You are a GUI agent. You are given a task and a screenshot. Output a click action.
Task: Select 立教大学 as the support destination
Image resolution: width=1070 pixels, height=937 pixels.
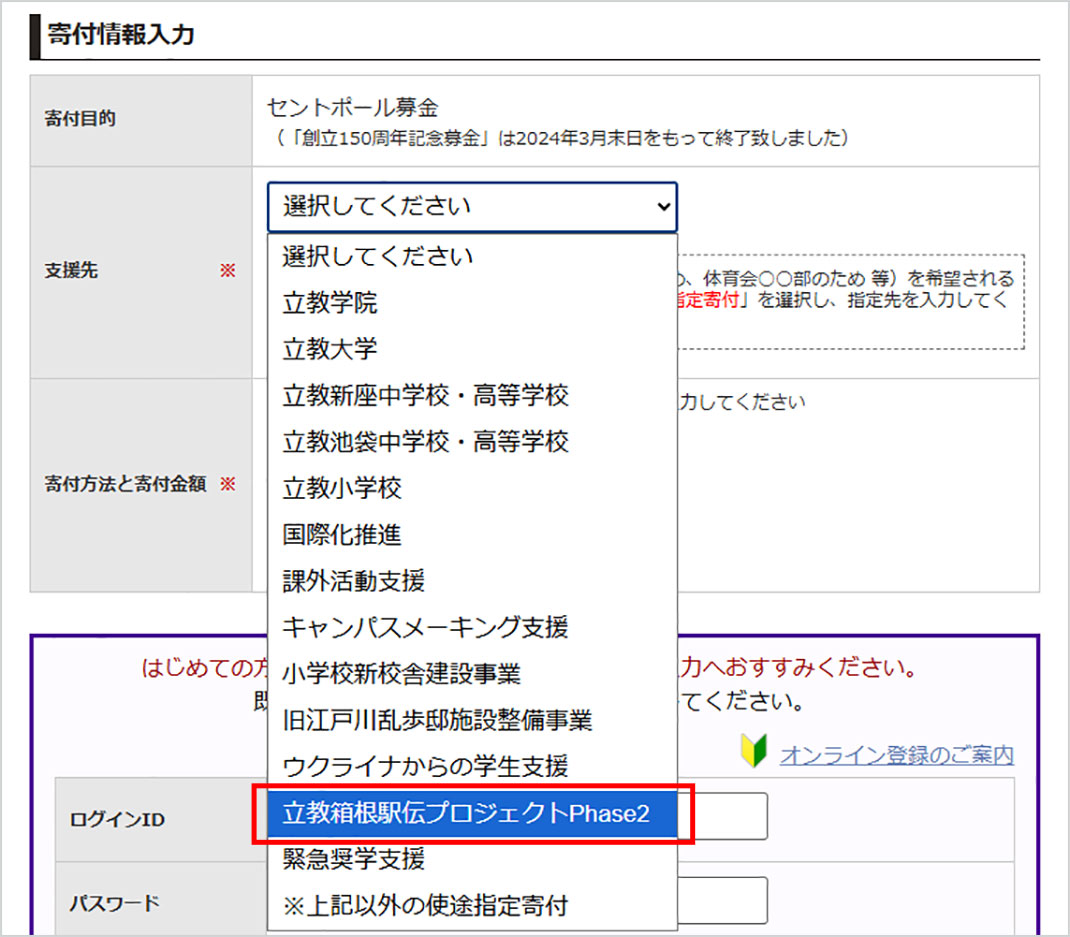click(330, 349)
